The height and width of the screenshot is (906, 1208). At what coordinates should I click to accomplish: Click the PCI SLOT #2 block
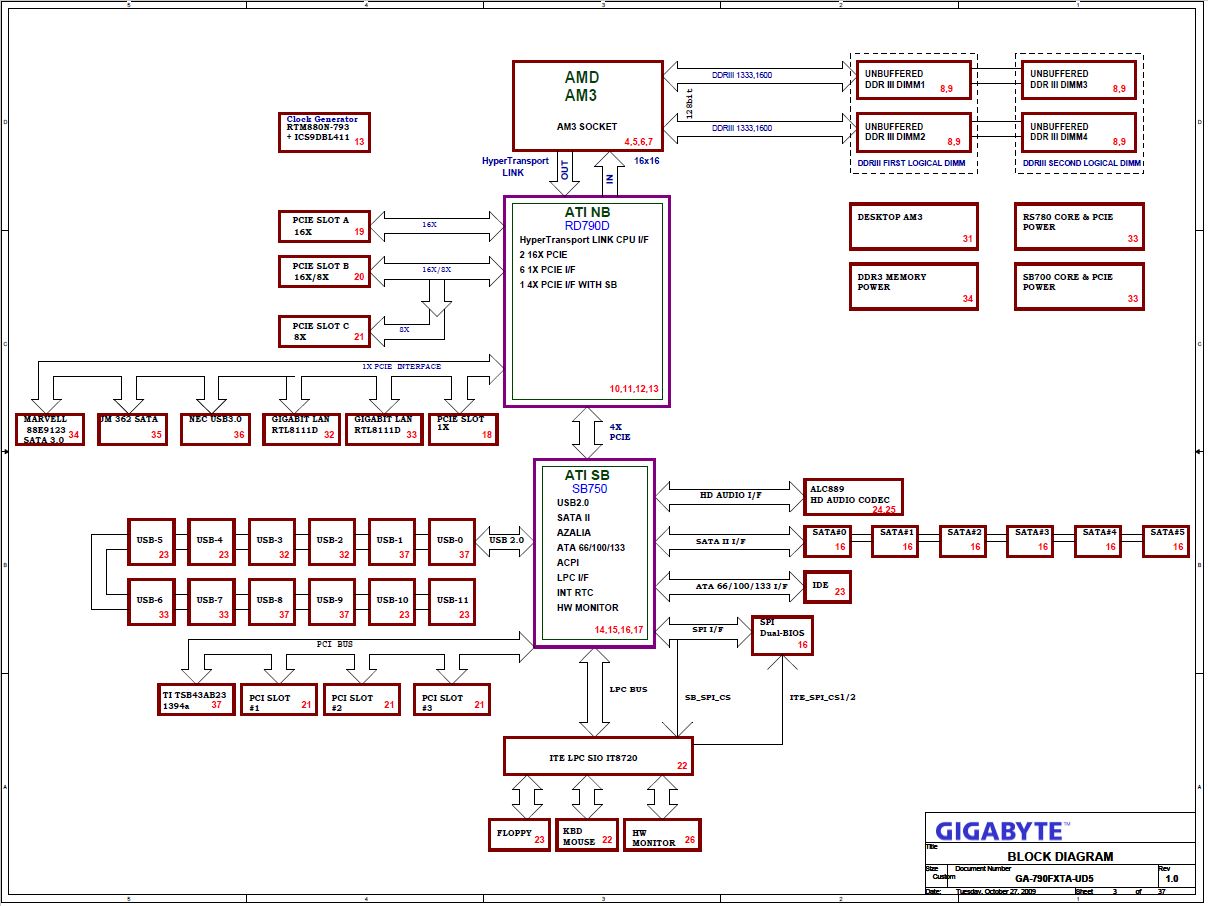pyautogui.click(x=362, y=699)
